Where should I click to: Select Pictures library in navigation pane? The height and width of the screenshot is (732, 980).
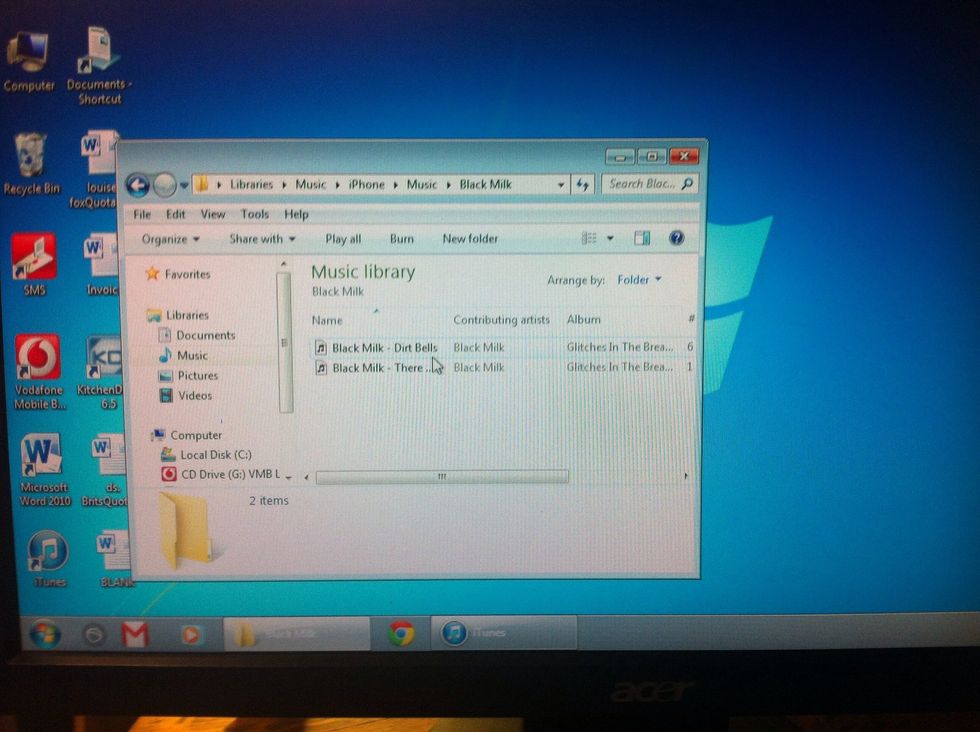189,375
